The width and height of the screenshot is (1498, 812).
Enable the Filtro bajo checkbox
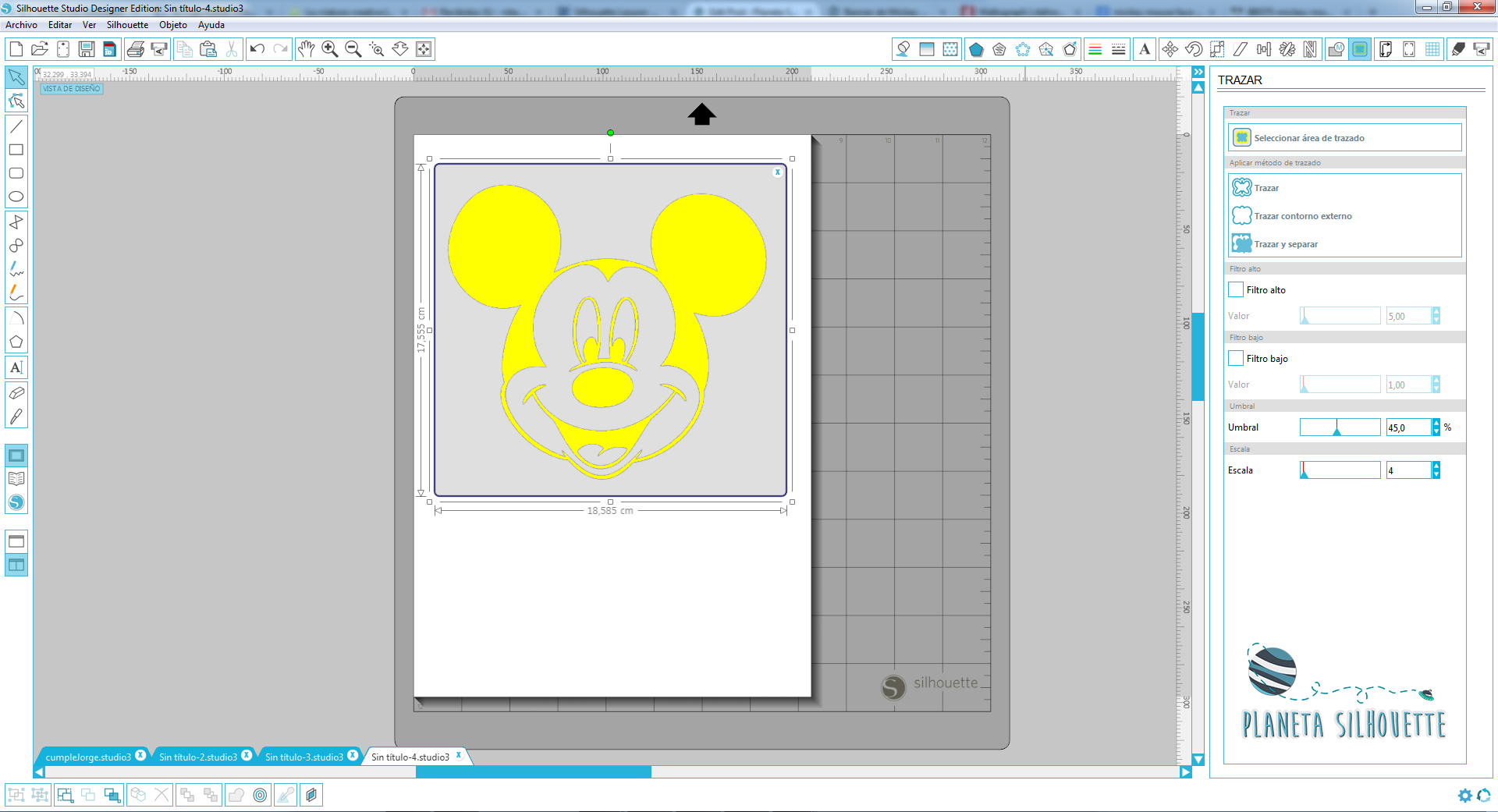[x=1236, y=358]
